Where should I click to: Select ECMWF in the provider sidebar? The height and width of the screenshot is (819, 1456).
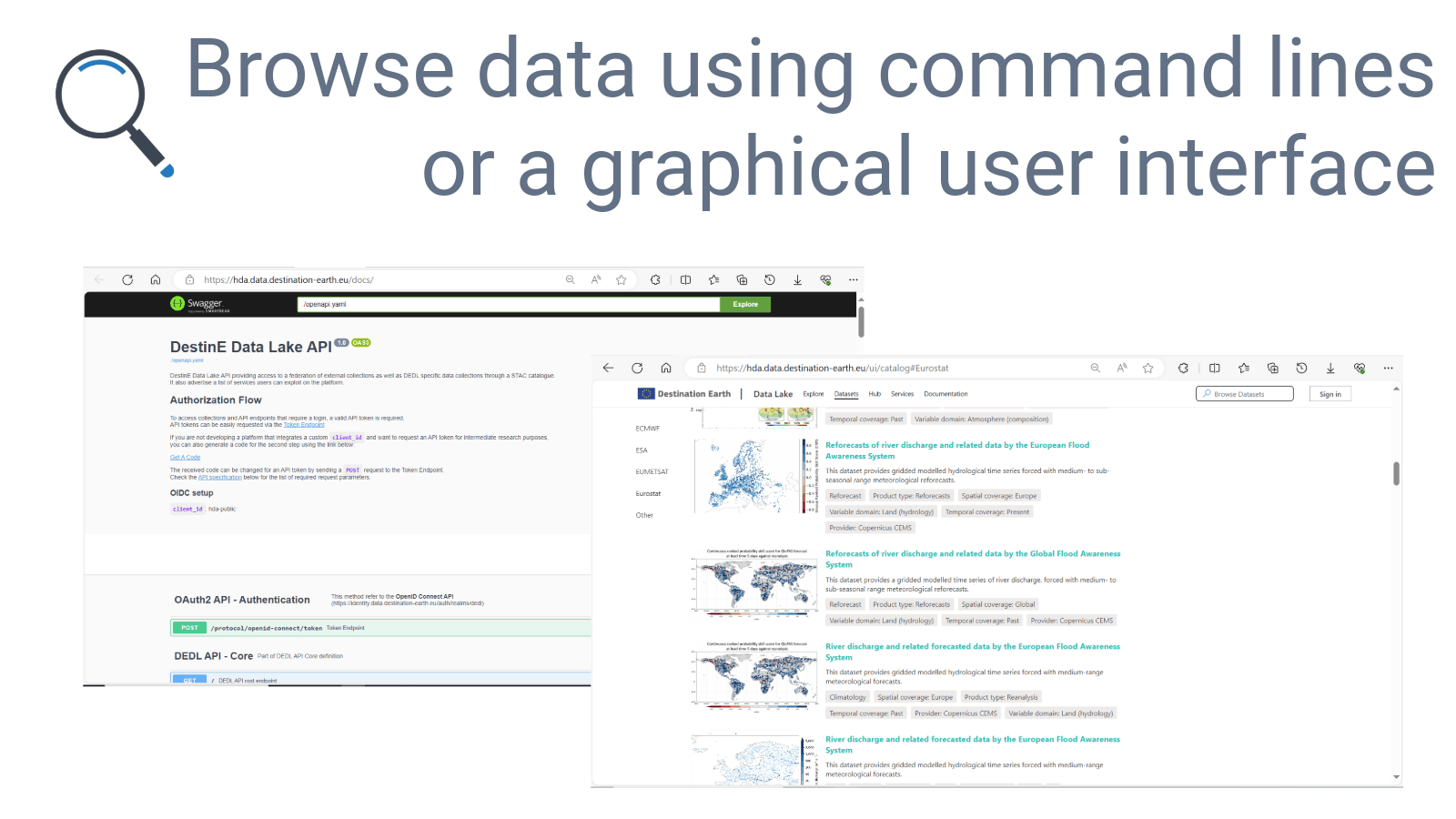click(647, 429)
